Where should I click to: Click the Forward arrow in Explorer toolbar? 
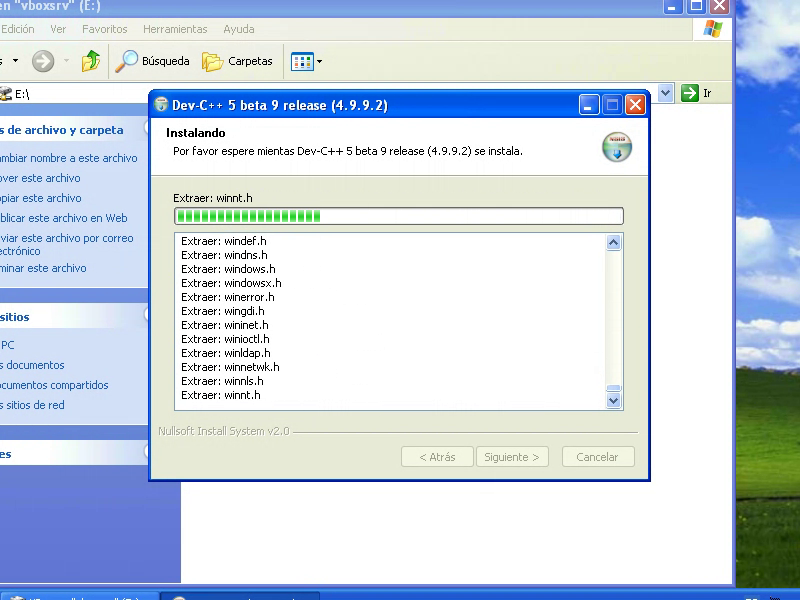[43, 62]
